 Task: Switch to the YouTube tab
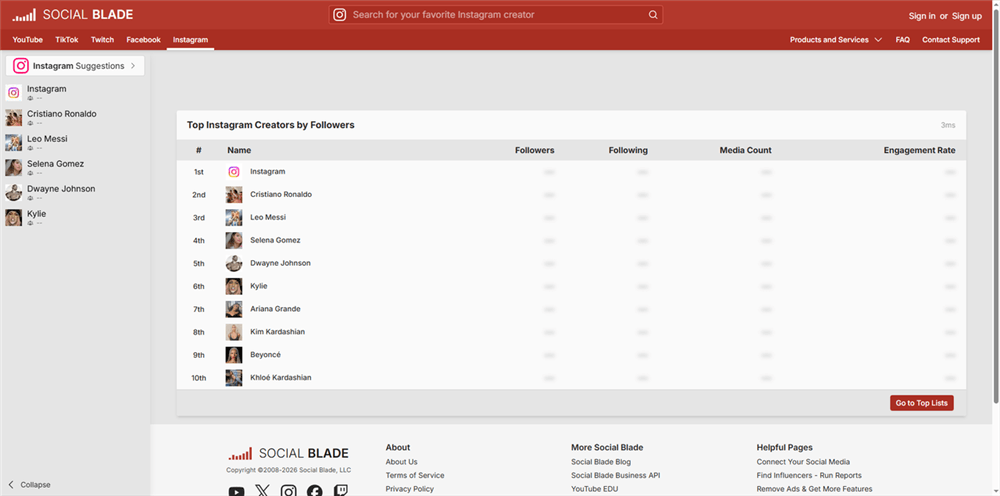click(27, 40)
